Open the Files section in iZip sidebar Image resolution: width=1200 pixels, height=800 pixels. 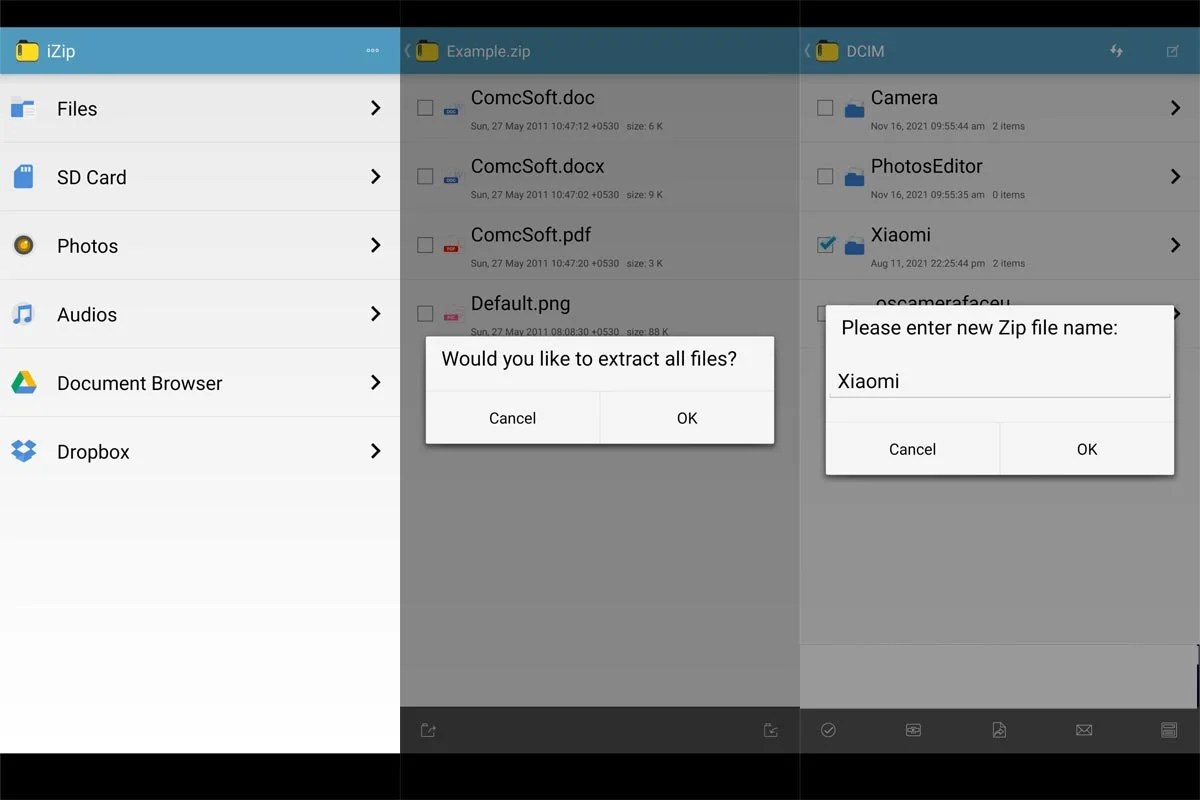[24, 108]
